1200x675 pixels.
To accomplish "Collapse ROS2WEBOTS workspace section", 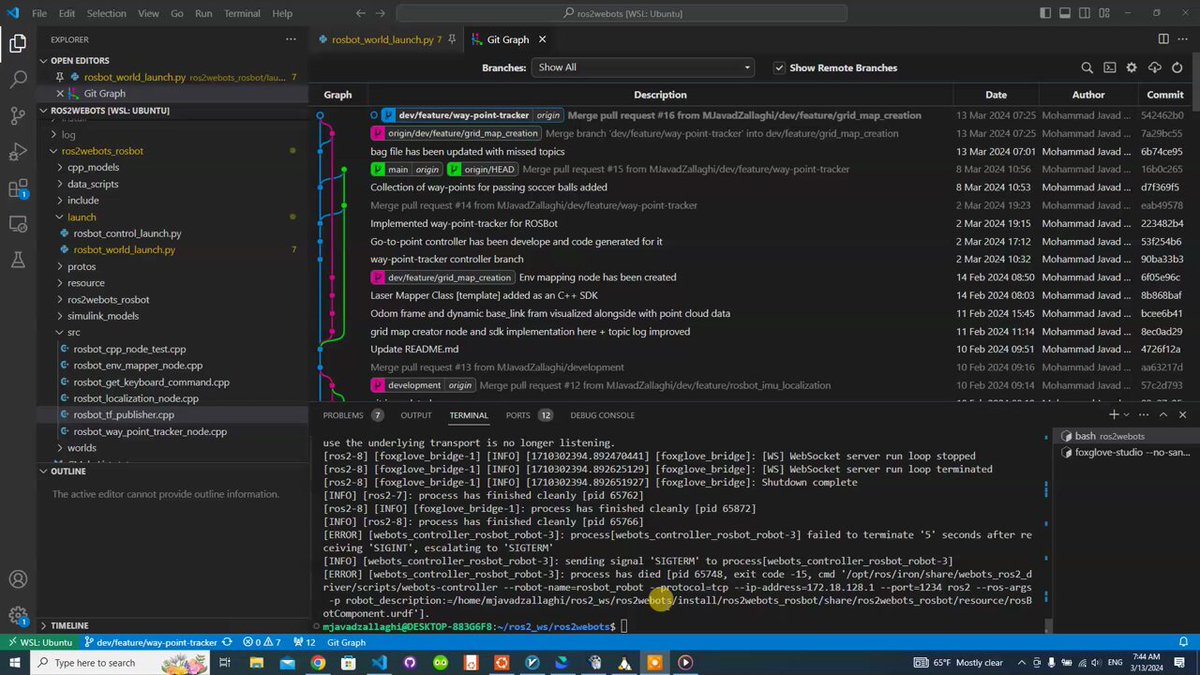I will pos(45,109).
